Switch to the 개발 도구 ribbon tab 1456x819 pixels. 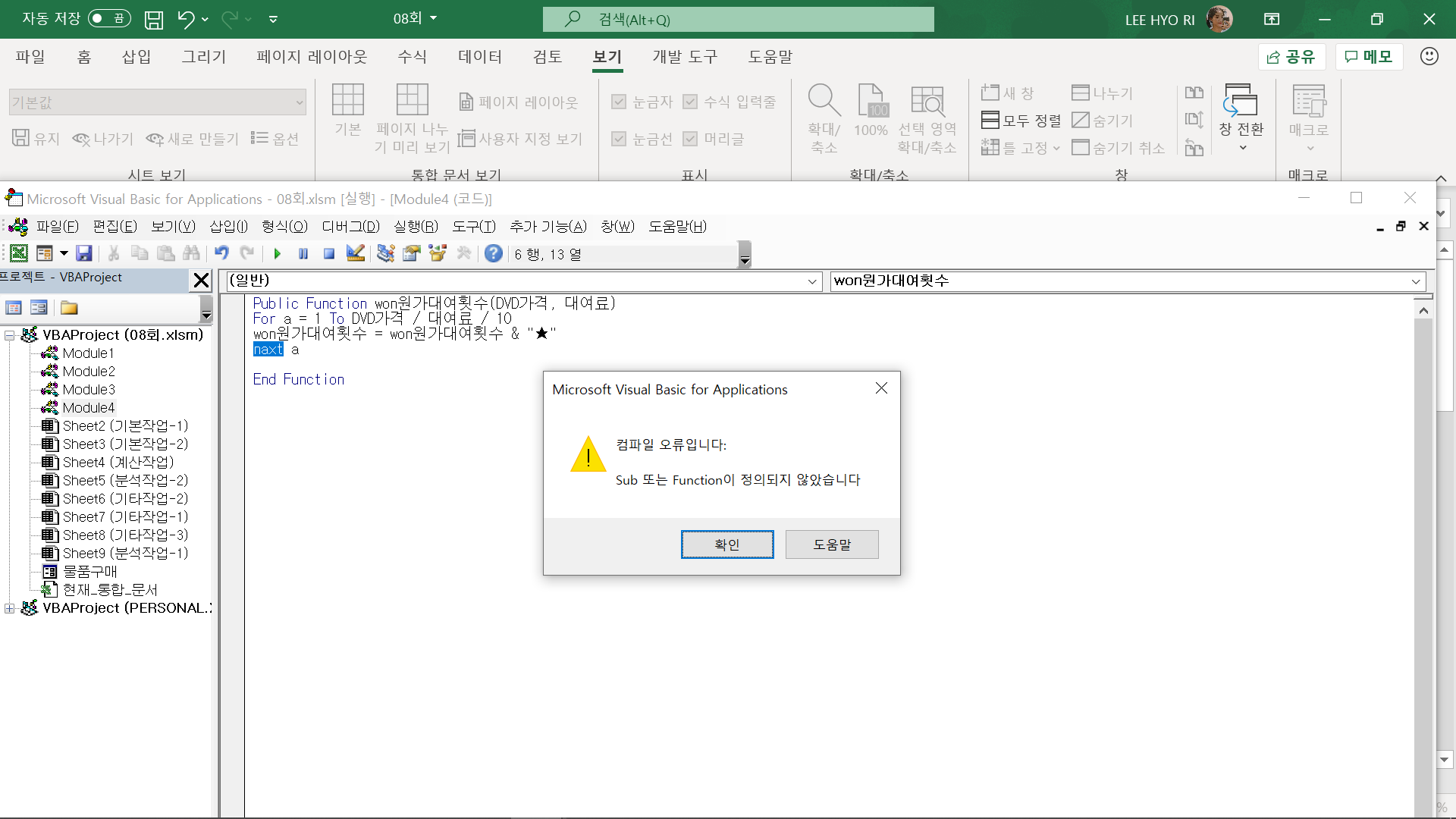(x=684, y=57)
